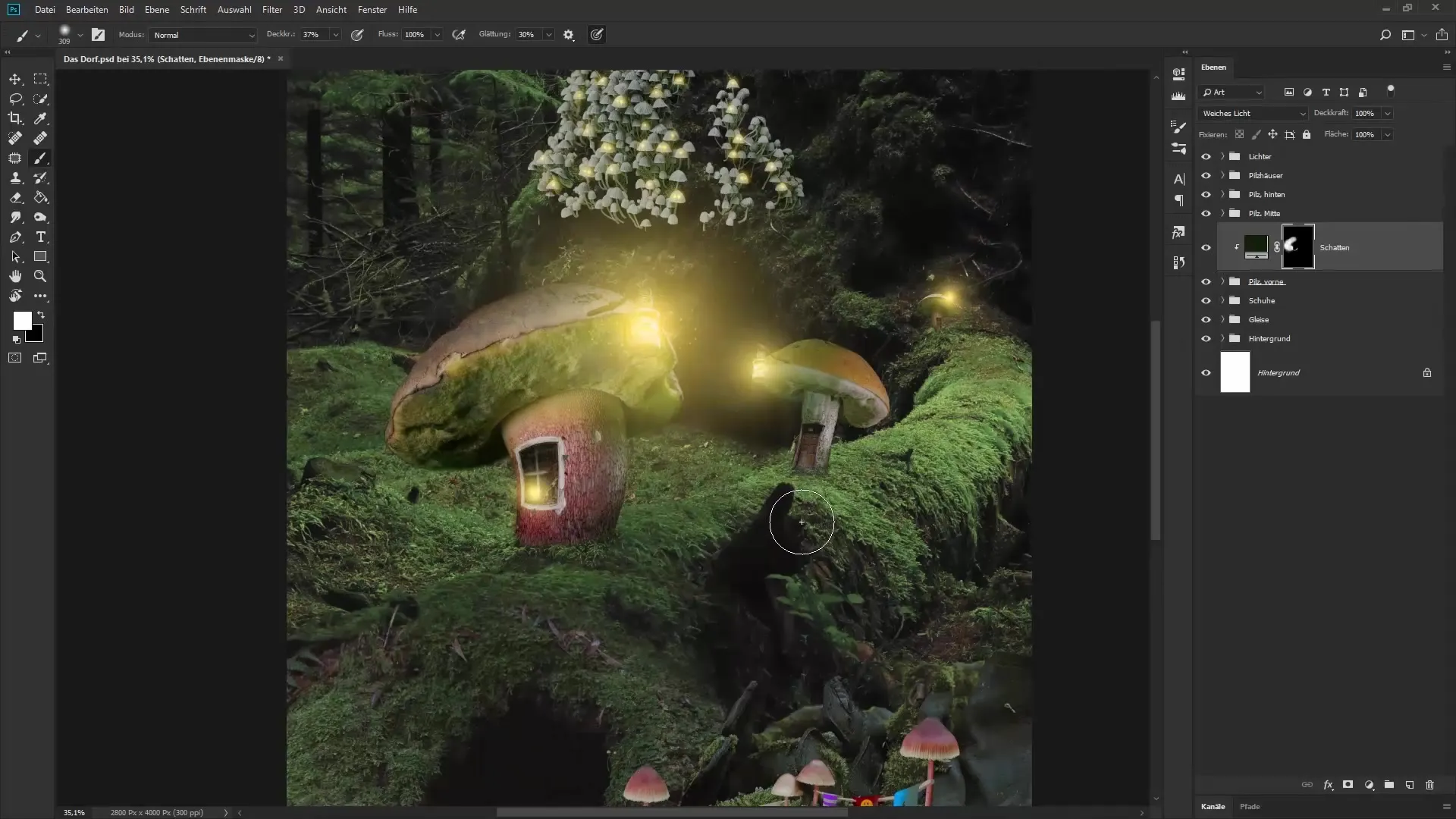Open the Bearbeiten menu
The image size is (1456, 819).
pyautogui.click(x=86, y=9)
